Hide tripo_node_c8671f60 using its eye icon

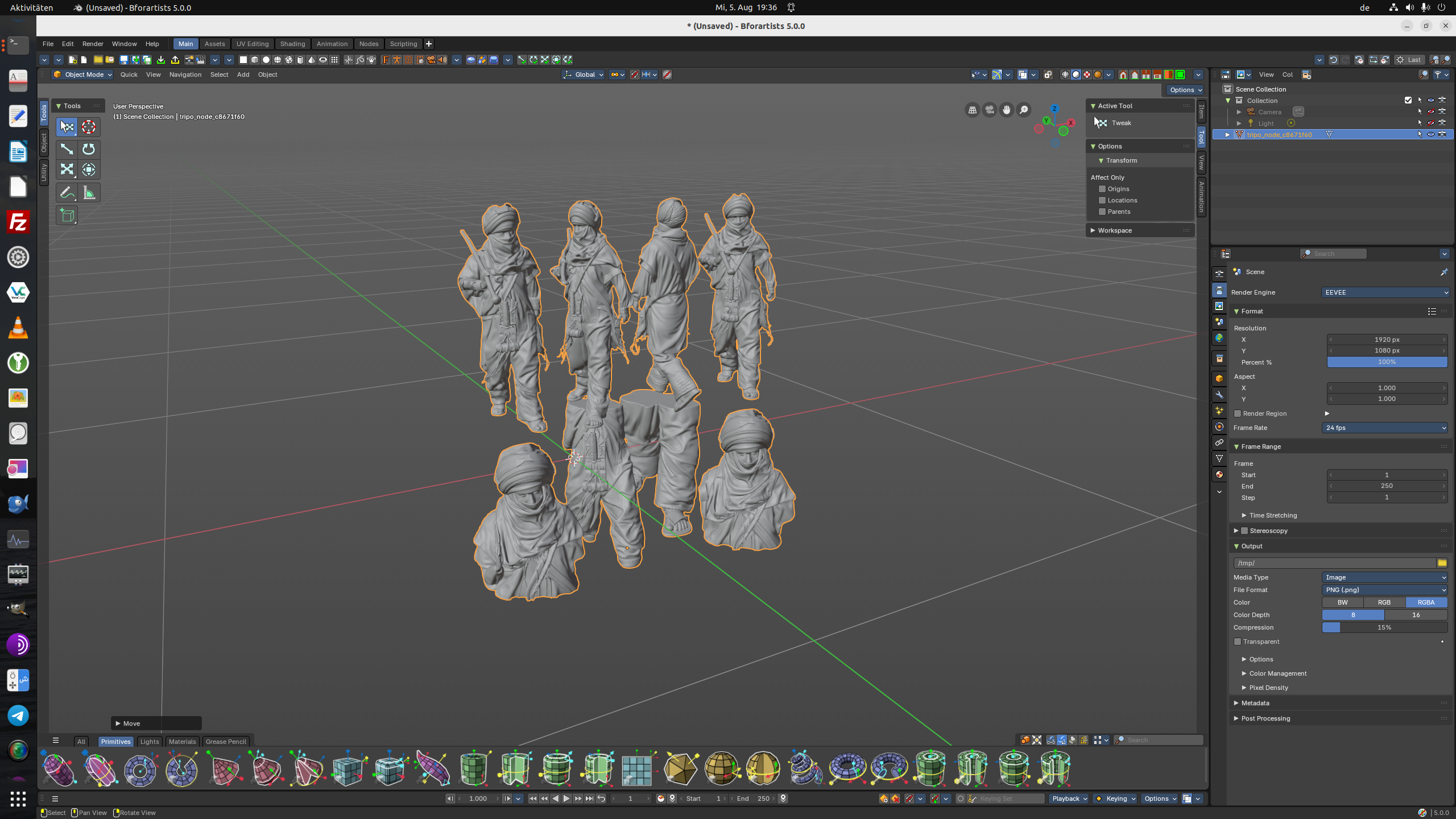point(1431,134)
